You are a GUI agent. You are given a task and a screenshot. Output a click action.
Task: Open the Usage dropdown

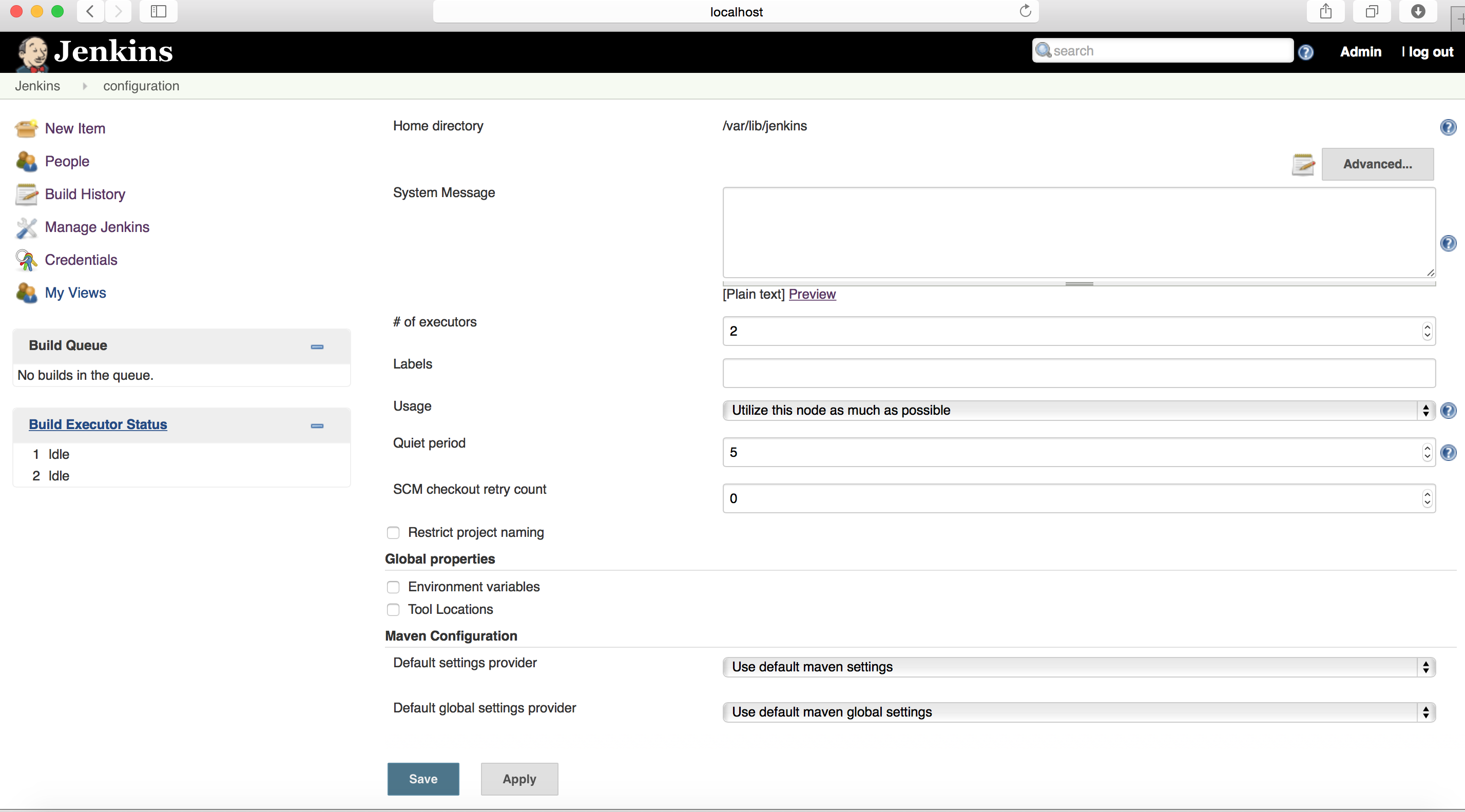(x=1079, y=411)
